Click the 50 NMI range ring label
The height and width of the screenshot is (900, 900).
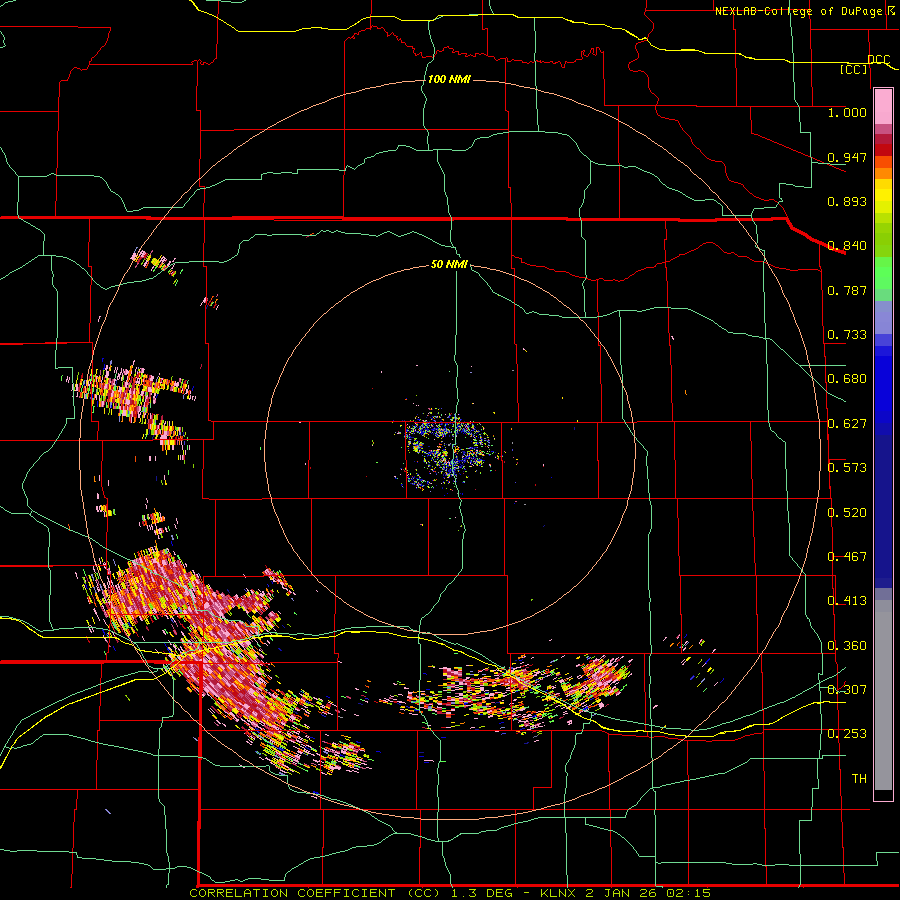[x=449, y=265]
